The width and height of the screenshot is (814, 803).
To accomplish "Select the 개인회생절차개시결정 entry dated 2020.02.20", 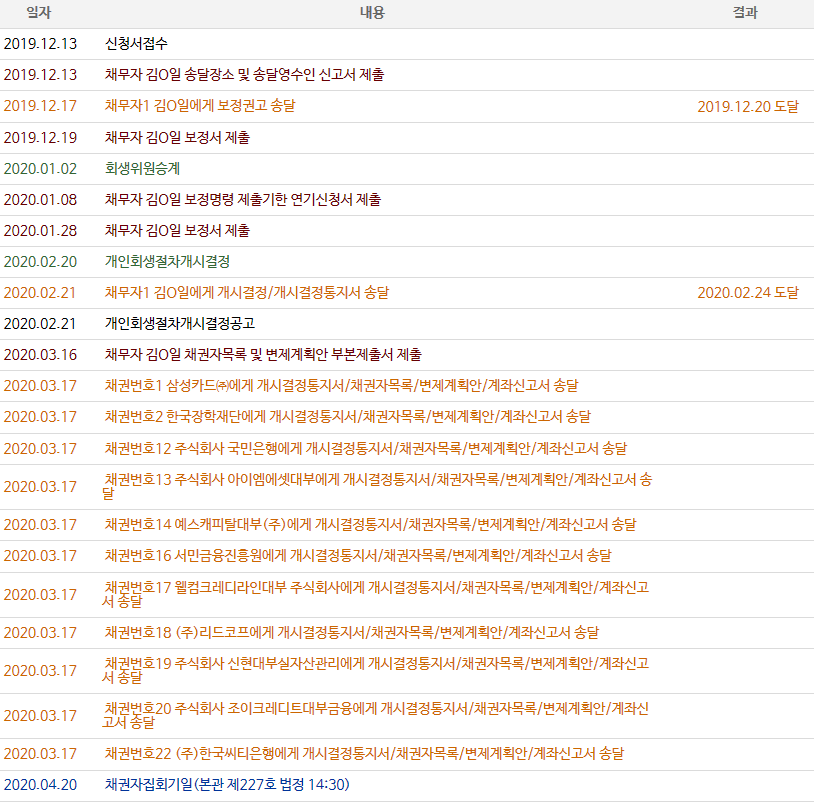I will point(167,262).
